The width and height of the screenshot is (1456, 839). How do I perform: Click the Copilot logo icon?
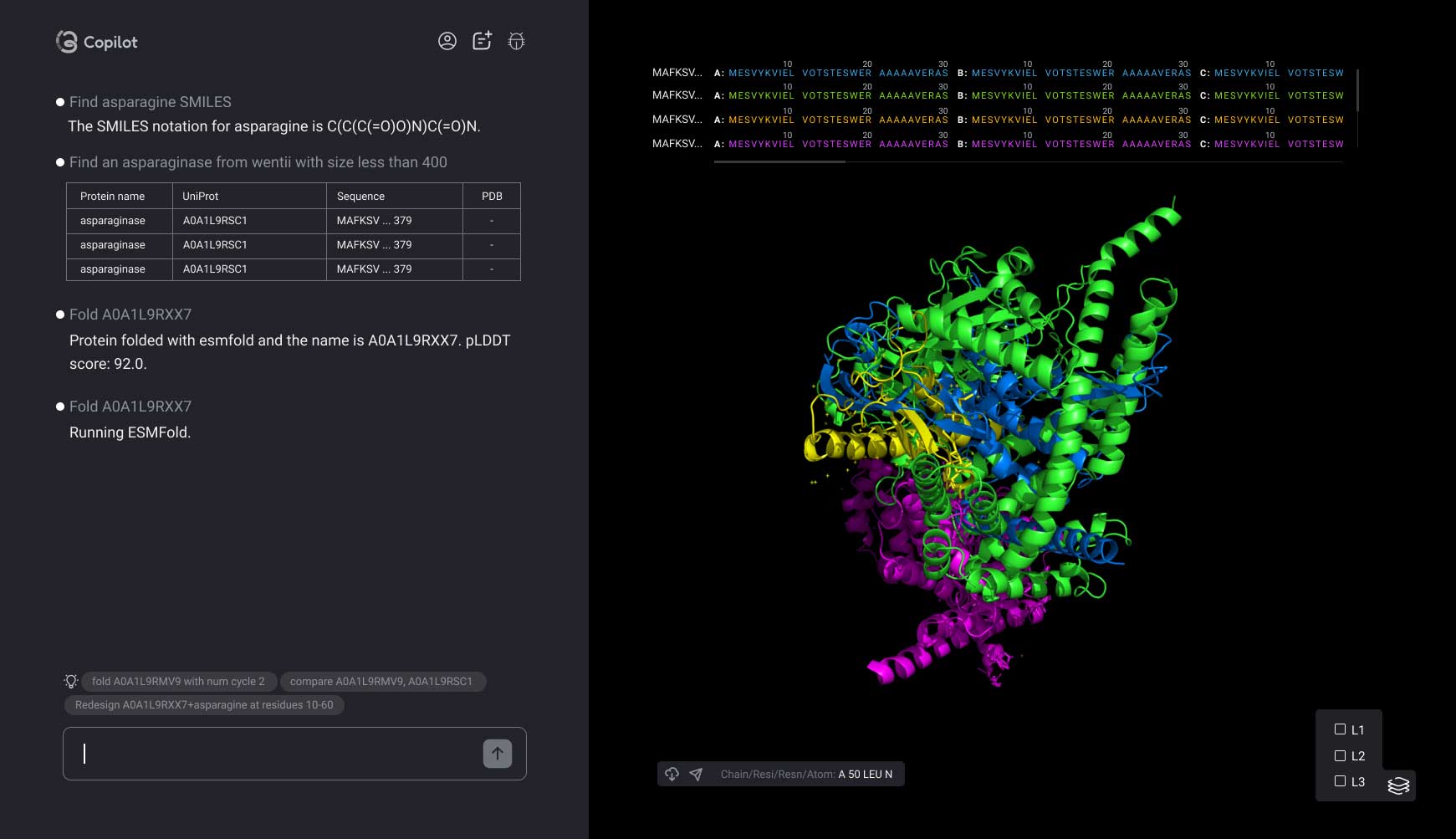click(67, 42)
